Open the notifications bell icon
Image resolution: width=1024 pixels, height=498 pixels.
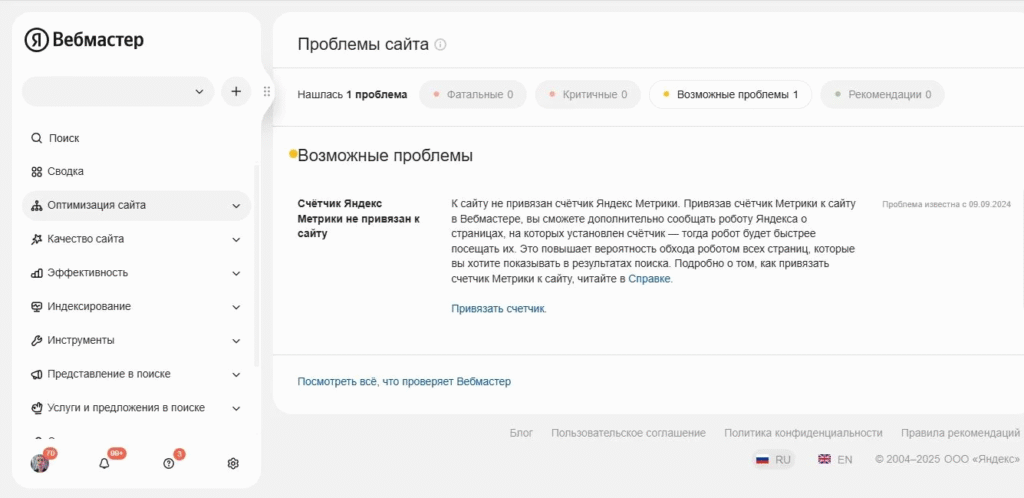pyautogui.click(x=104, y=464)
